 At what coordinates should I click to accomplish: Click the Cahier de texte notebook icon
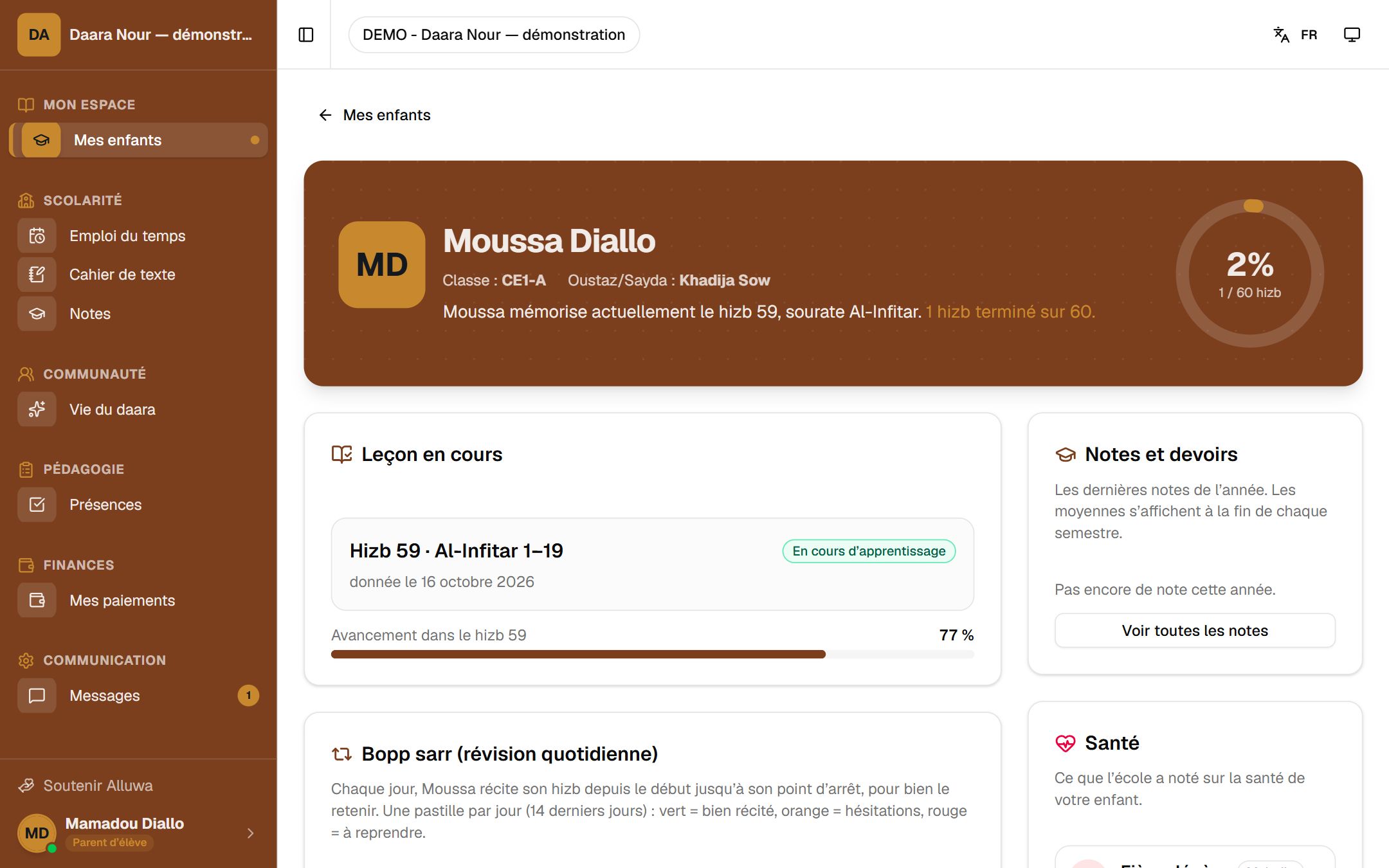click(37, 275)
